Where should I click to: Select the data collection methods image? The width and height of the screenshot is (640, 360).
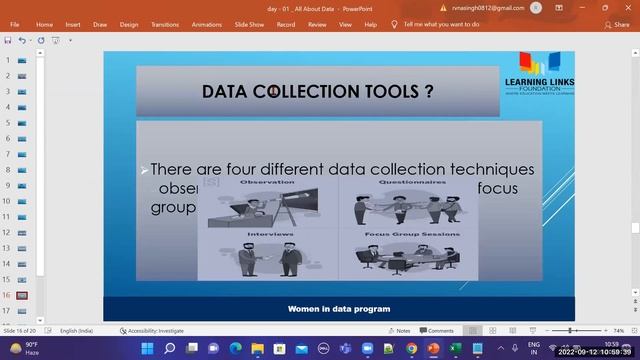tap(338, 229)
